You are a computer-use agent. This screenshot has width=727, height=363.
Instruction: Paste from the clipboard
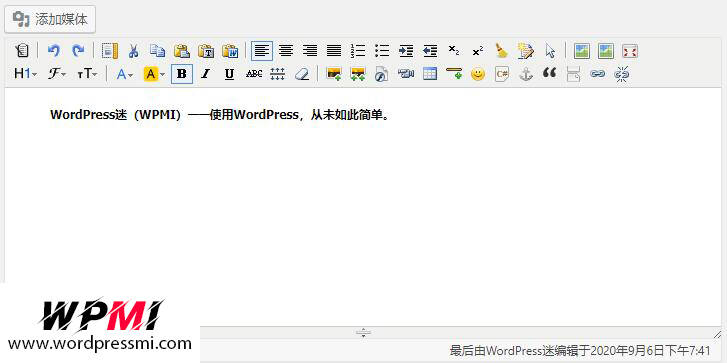point(182,51)
